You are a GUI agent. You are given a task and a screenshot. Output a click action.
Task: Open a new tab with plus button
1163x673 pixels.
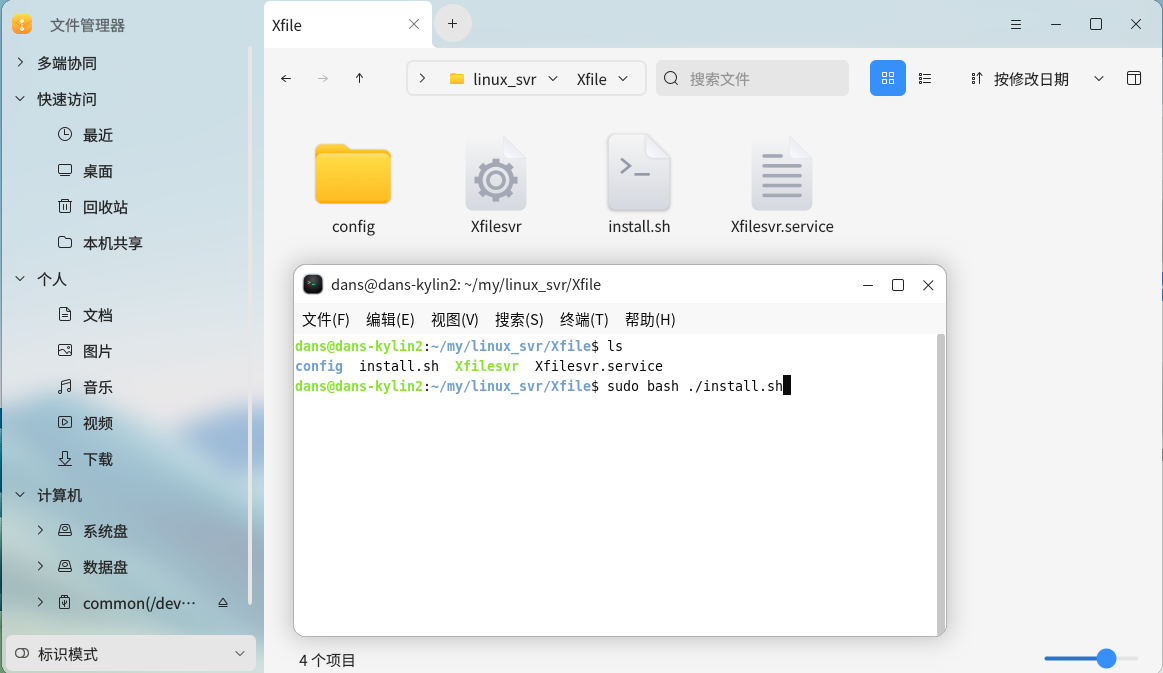(452, 23)
